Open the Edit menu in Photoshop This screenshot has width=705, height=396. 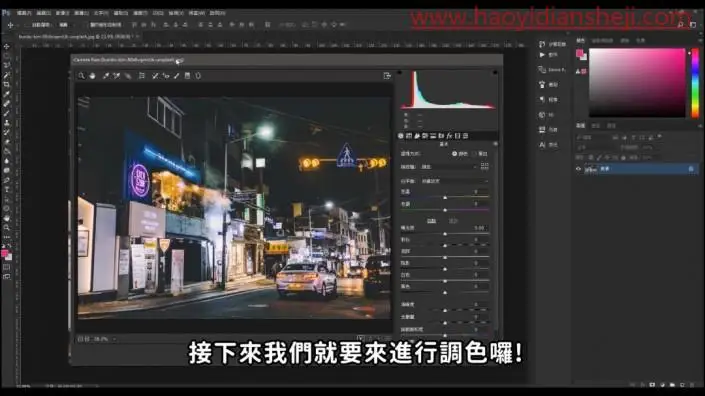coord(44,13)
